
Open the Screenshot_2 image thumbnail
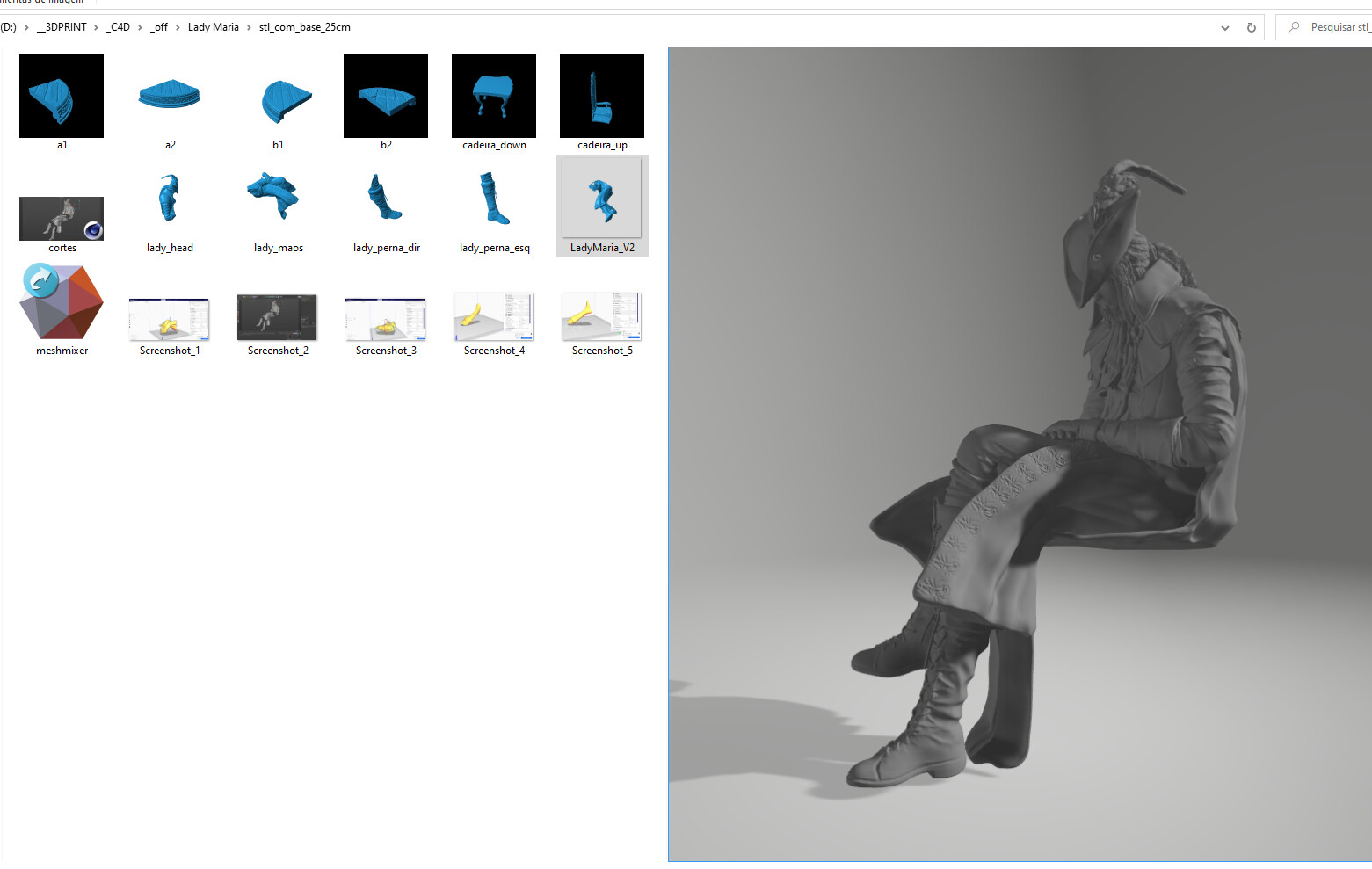tap(277, 317)
